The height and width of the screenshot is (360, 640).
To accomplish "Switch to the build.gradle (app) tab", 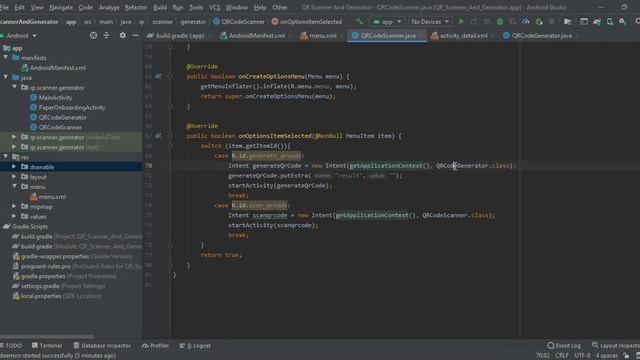I will point(176,36).
